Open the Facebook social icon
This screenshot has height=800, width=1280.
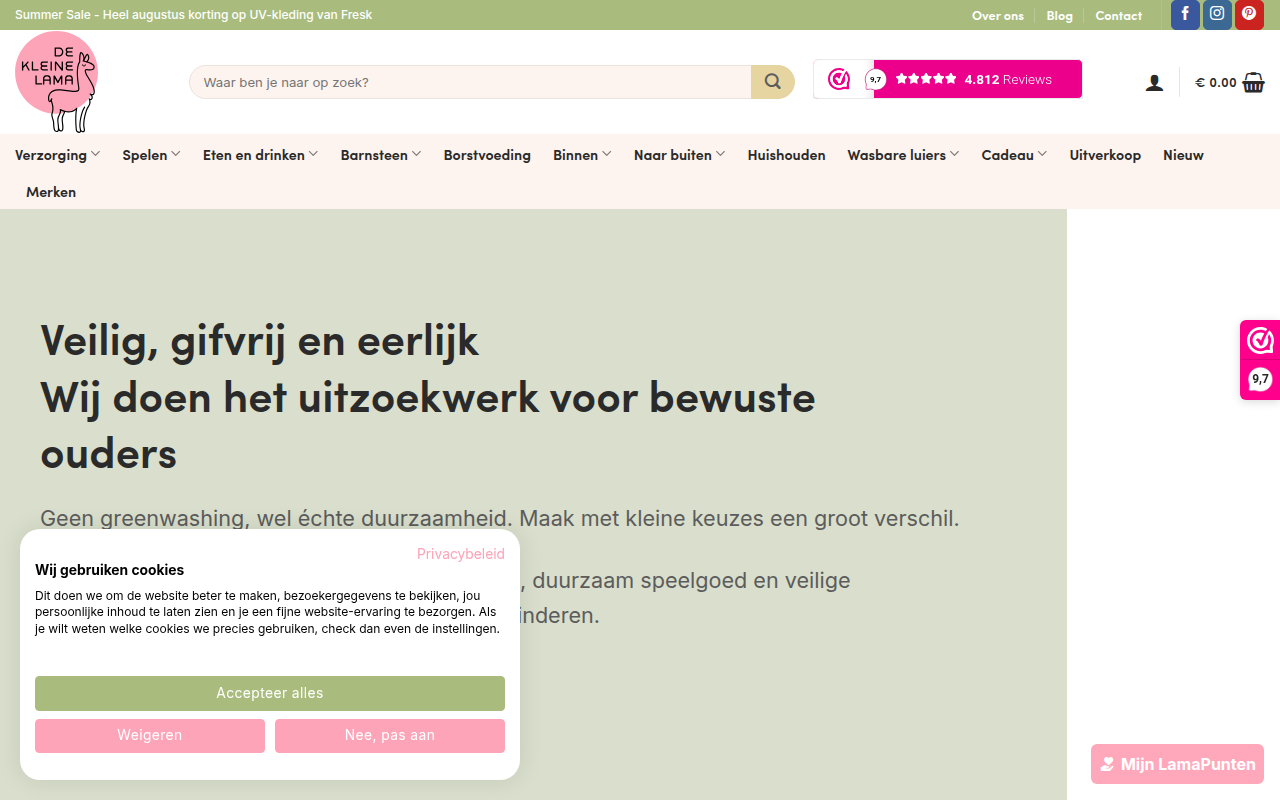click(x=1185, y=15)
